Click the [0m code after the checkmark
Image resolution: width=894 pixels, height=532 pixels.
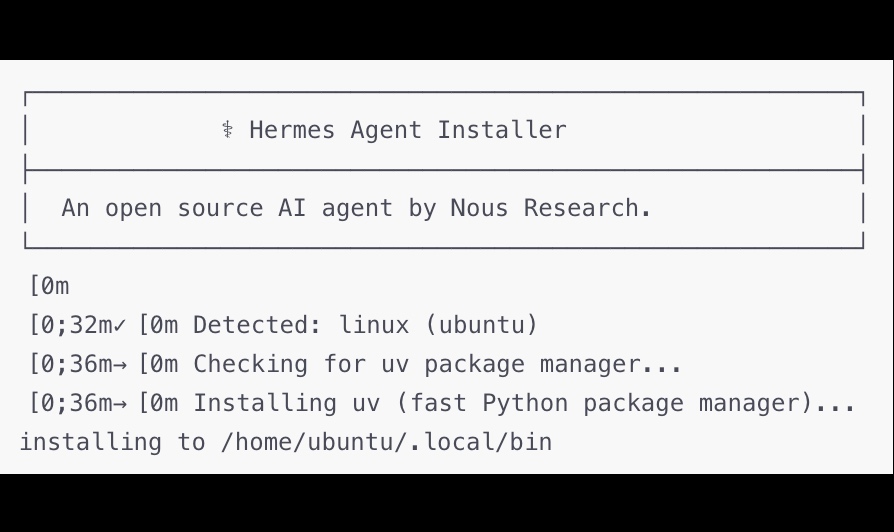pyautogui.click(x=158, y=325)
